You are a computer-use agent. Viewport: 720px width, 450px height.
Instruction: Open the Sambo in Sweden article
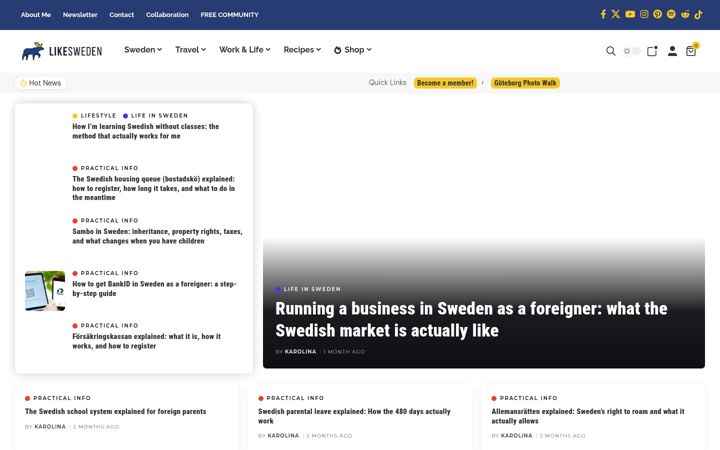[x=157, y=236]
